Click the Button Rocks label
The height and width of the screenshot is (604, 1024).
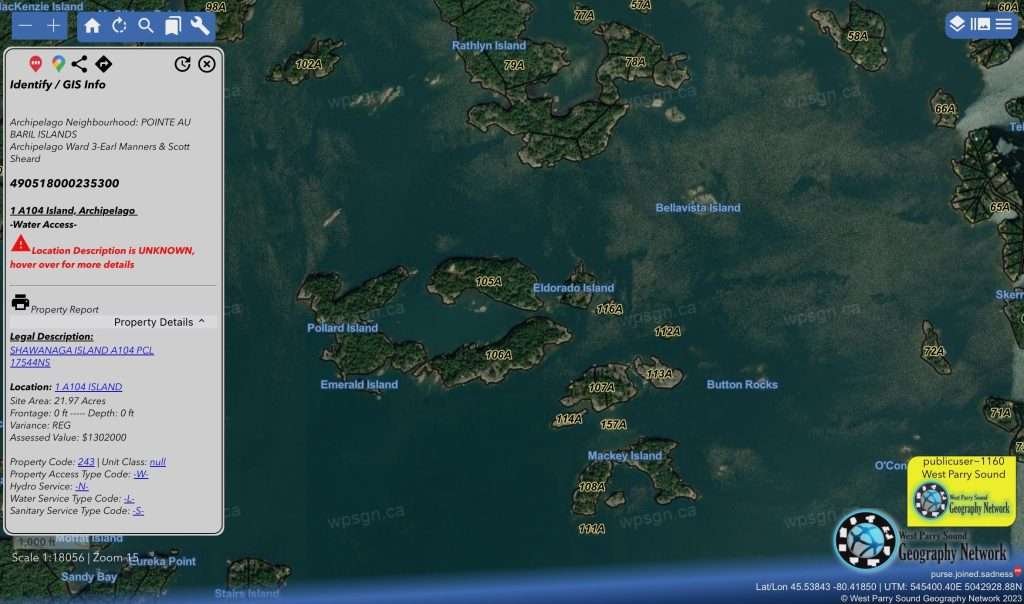point(742,385)
